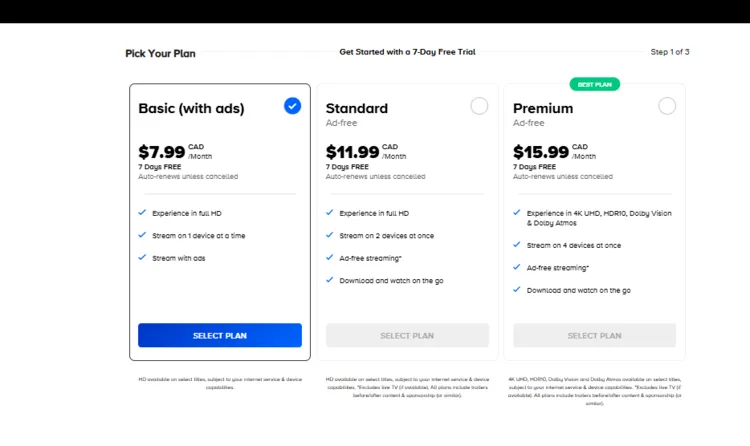The image size is (750, 446).
Task: Choose the Standard plan radio button
Action: click(479, 106)
